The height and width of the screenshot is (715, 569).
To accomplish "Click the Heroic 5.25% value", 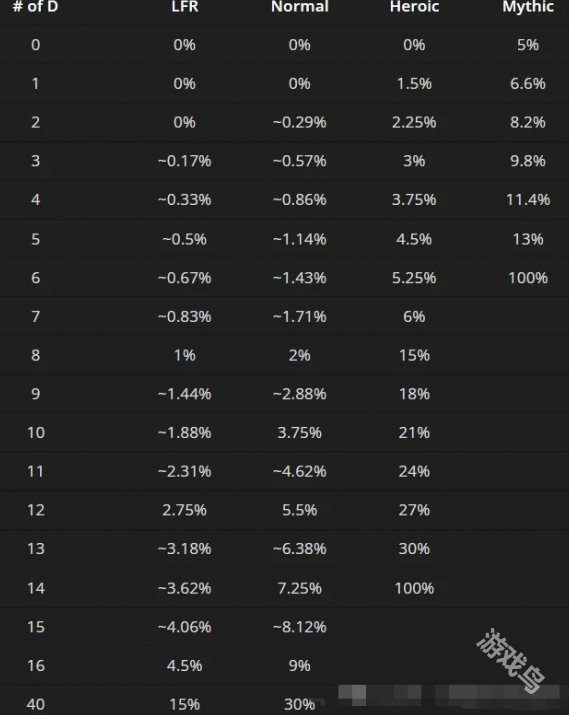I will point(414,278).
